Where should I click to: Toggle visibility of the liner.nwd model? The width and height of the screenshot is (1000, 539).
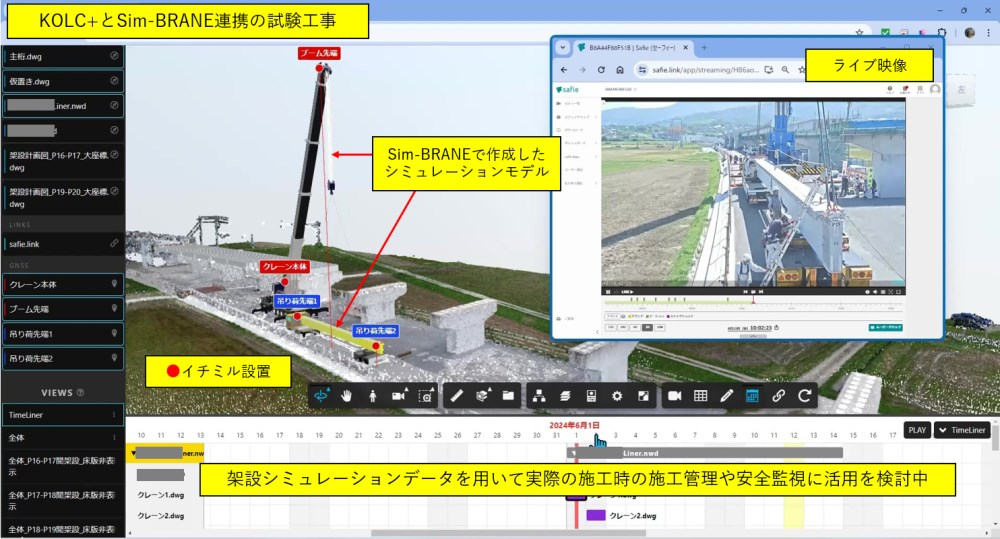[x=114, y=106]
